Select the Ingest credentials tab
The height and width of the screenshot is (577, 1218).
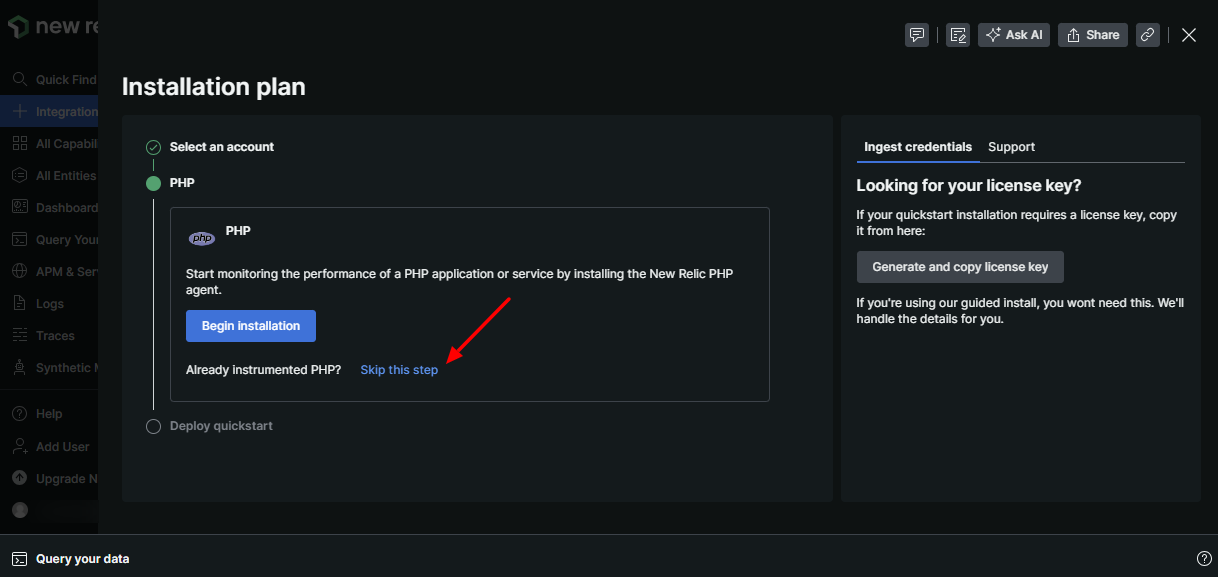point(917,147)
